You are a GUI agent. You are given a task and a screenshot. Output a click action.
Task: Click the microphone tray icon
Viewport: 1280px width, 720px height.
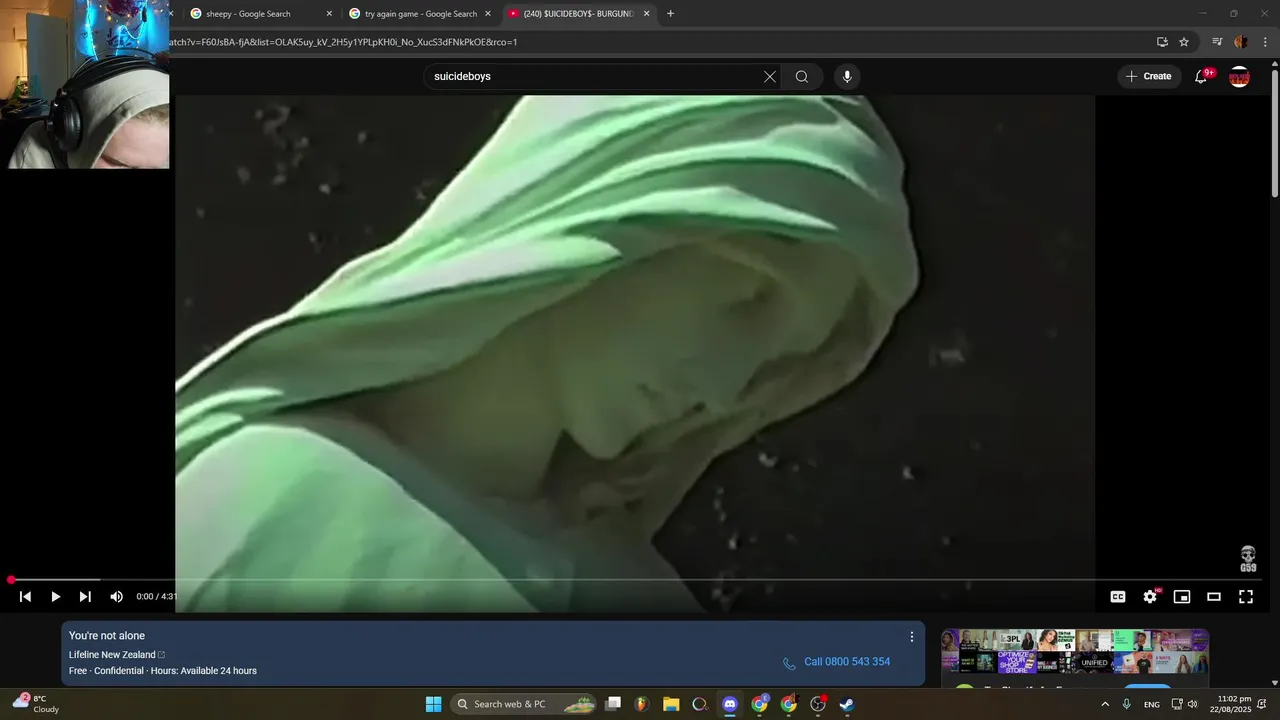[1127, 704]
